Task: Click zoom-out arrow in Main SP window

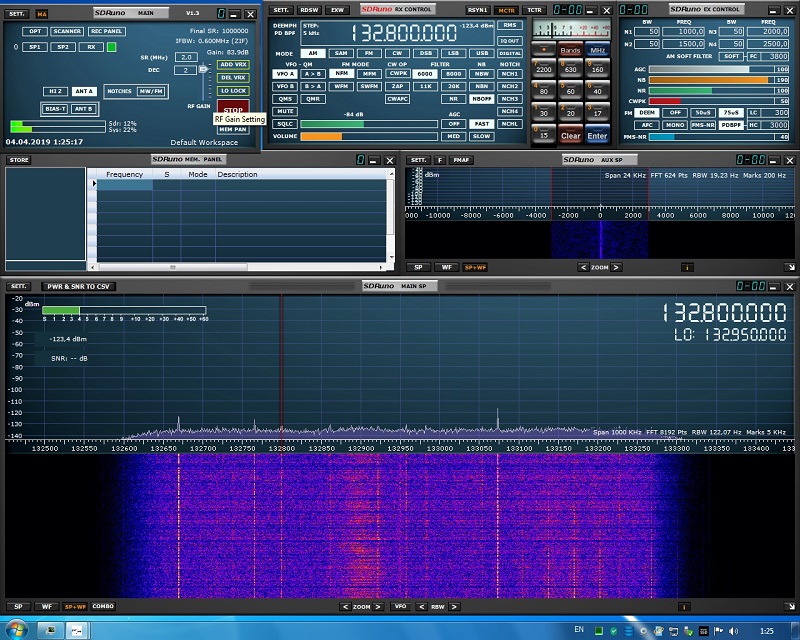Action: [345, 607]
